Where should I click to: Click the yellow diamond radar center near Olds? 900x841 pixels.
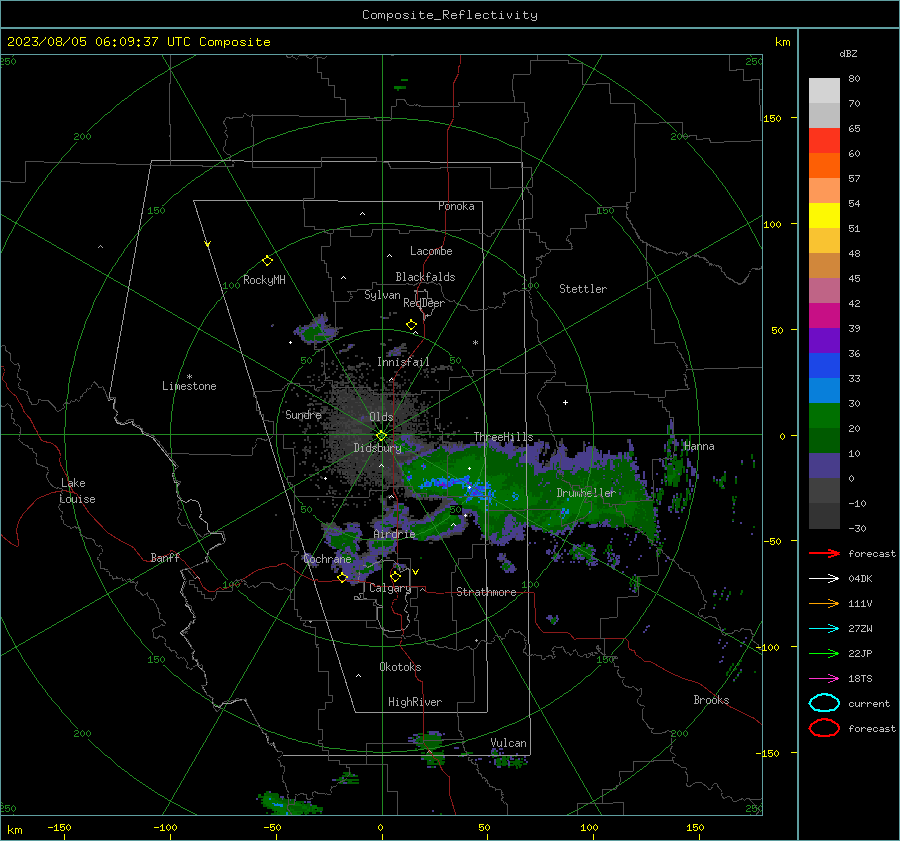[381, 436]
